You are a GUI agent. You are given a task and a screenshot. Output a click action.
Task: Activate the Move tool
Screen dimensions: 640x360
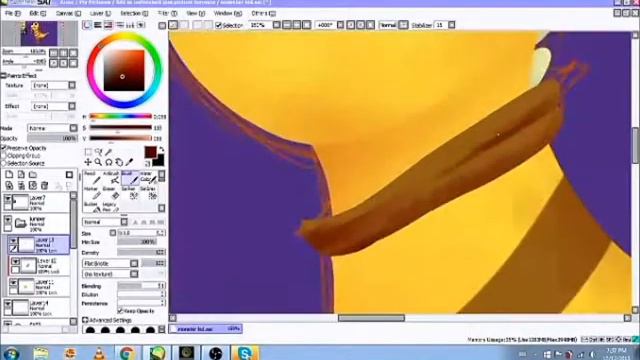click(x=88, y=162)
